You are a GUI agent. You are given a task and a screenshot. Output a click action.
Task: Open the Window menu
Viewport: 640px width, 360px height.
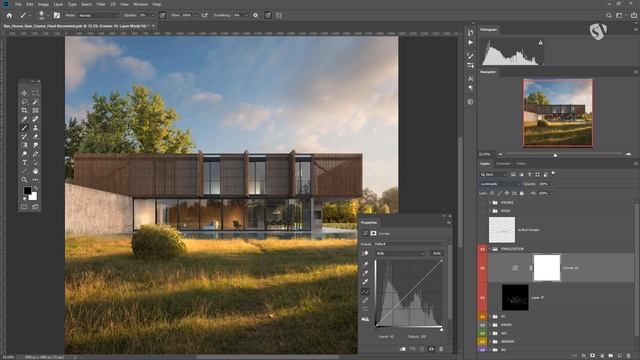click(x=140, y=4)
